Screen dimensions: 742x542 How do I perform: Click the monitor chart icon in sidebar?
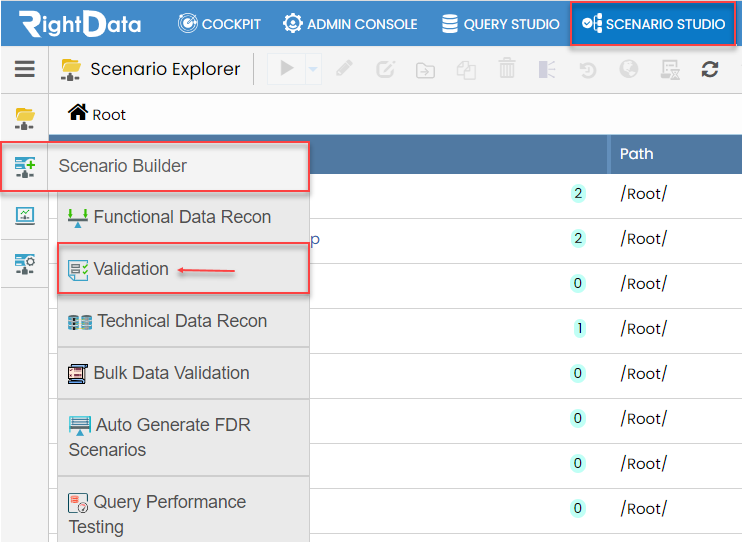(25, 215)
